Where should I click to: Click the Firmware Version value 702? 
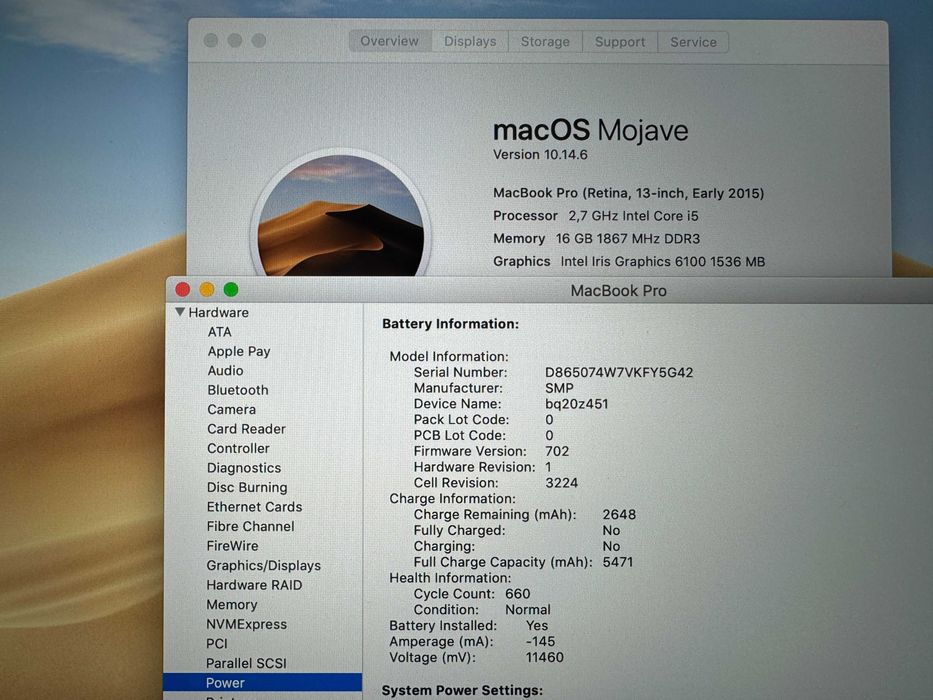coord(557,451)
